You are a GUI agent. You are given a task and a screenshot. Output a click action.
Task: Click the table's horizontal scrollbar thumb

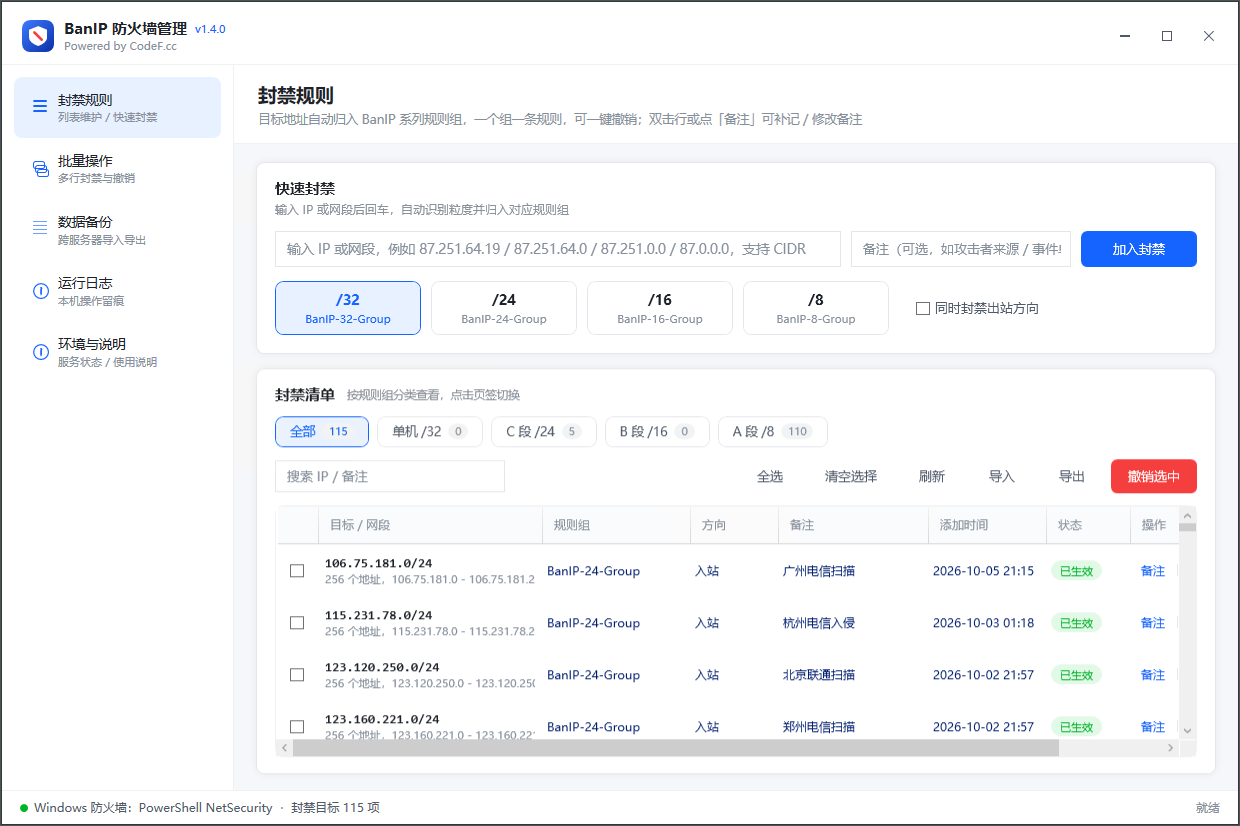pyautogui.click(x=676, y=748)
